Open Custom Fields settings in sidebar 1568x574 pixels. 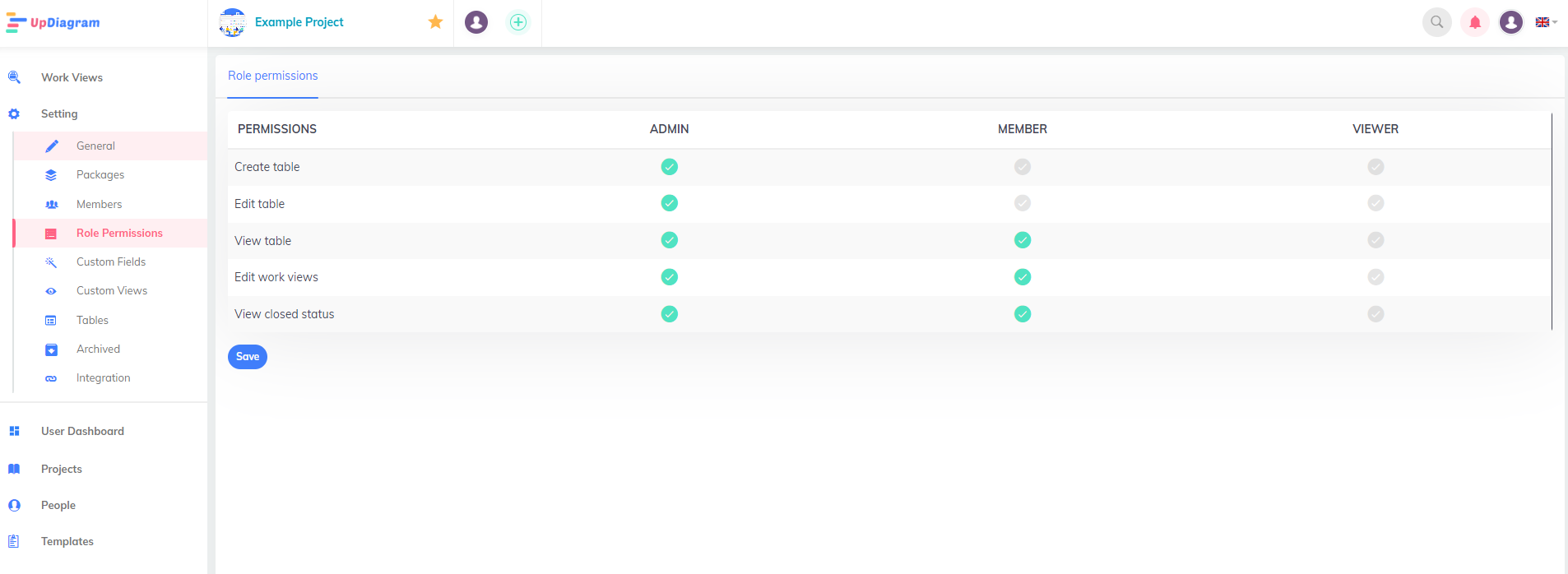point(110,262)
